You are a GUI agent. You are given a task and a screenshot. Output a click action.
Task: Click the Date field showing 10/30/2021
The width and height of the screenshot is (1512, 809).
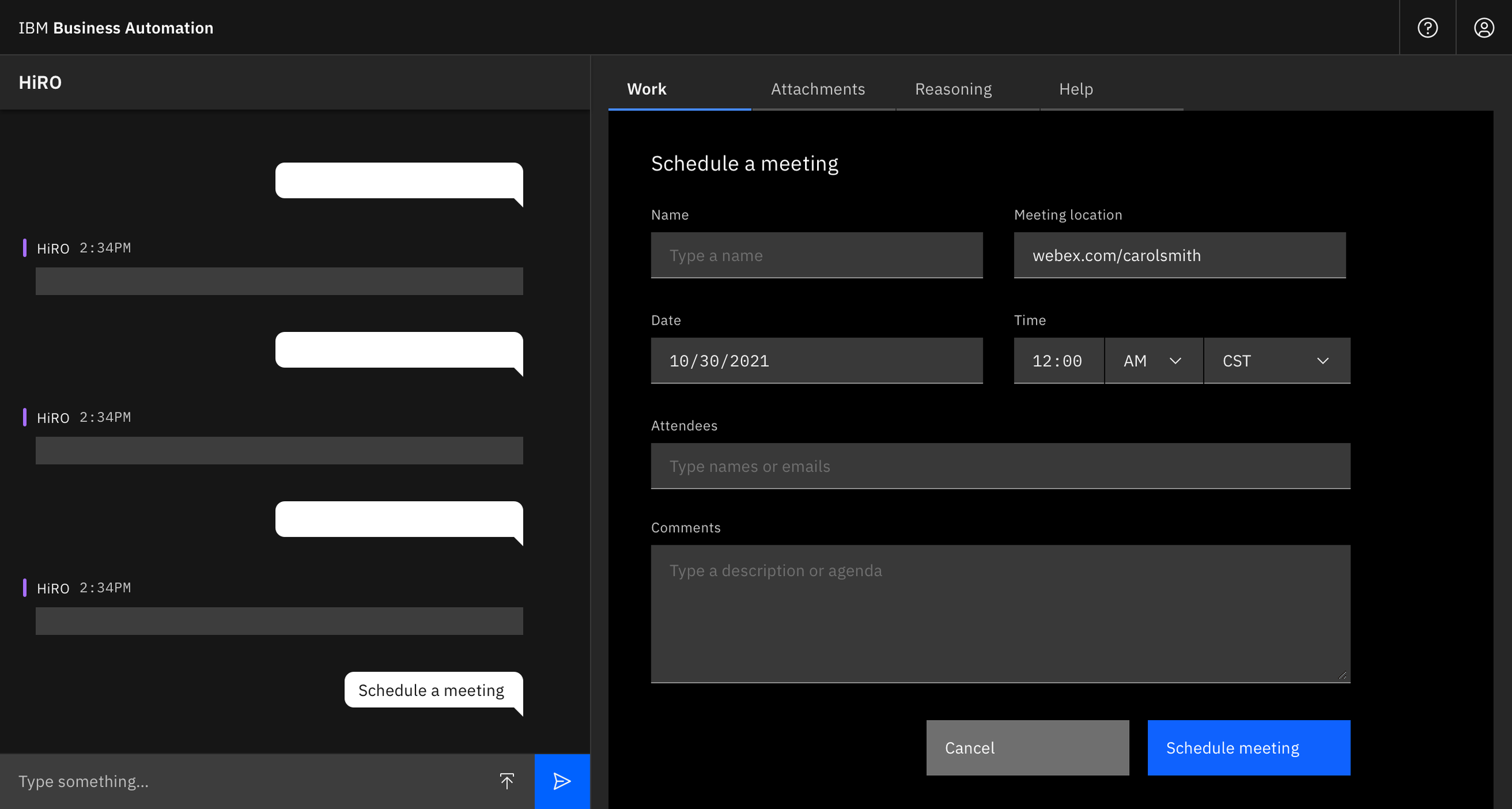pyautogui.click(x=816, y=361)
